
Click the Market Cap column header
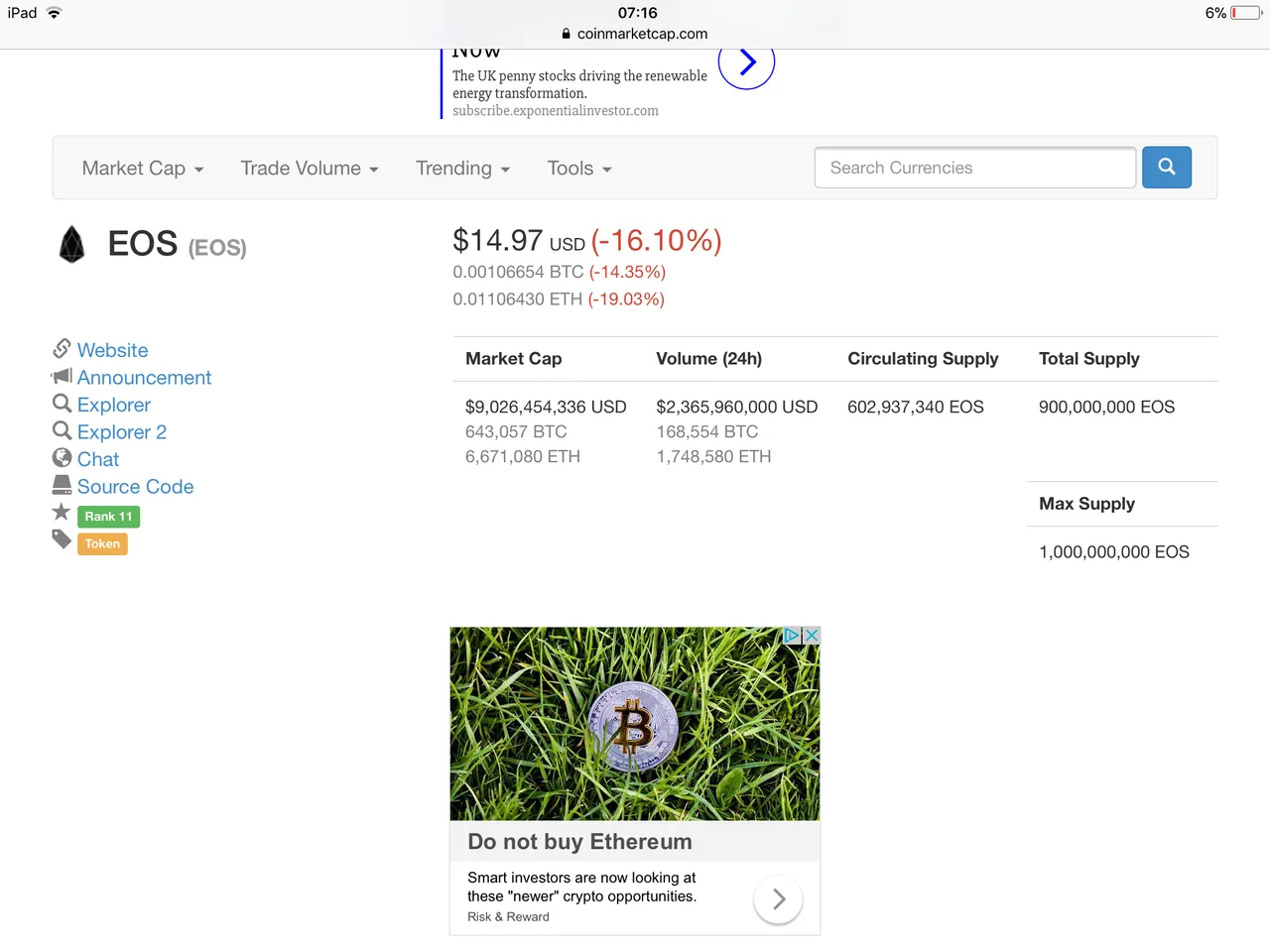514,359
